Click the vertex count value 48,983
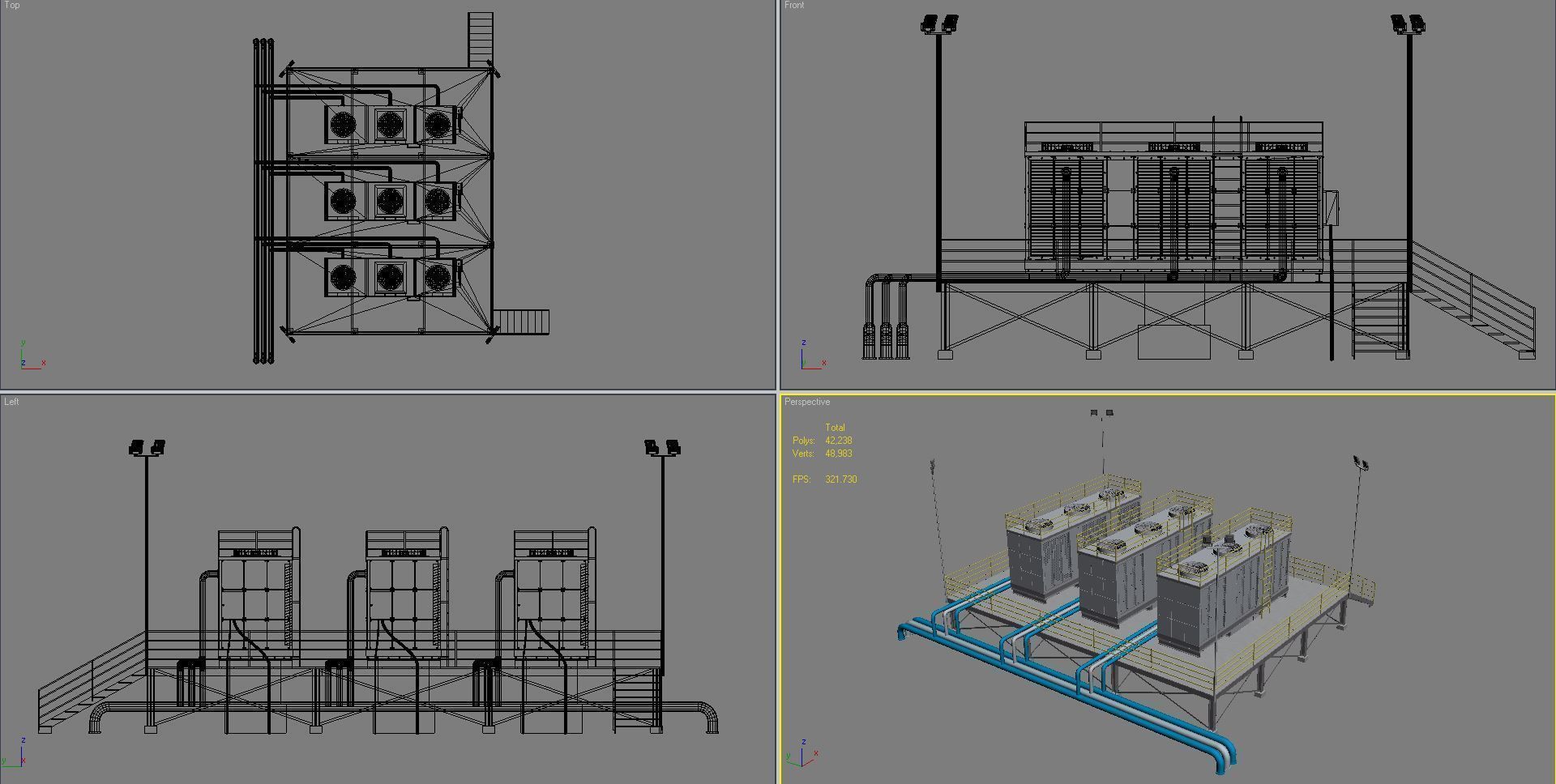Screen dimensions: 1556x784 (839, 454)
